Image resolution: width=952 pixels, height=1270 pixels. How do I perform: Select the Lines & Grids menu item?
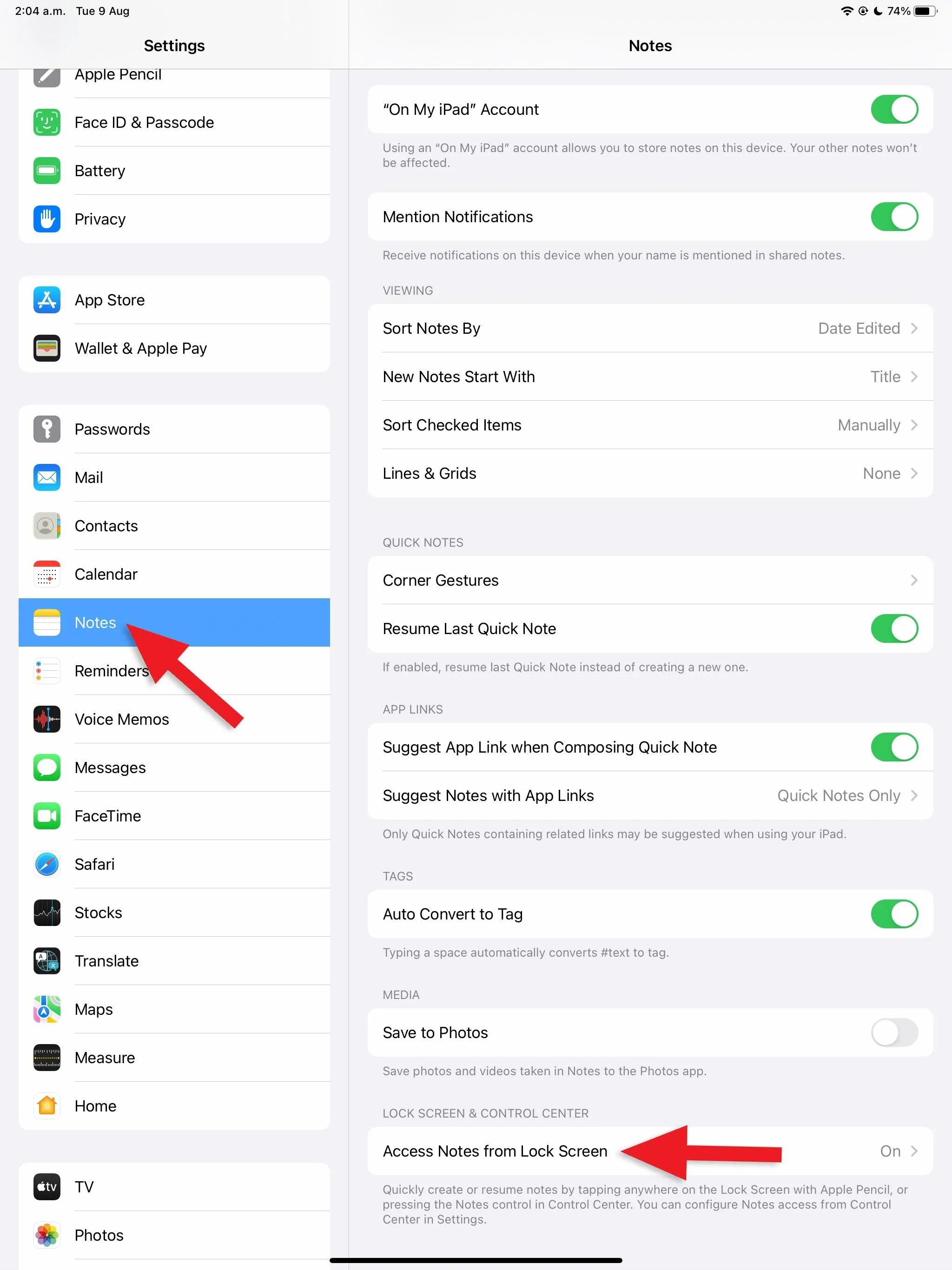pyautogui.click(x=650, y=473)
